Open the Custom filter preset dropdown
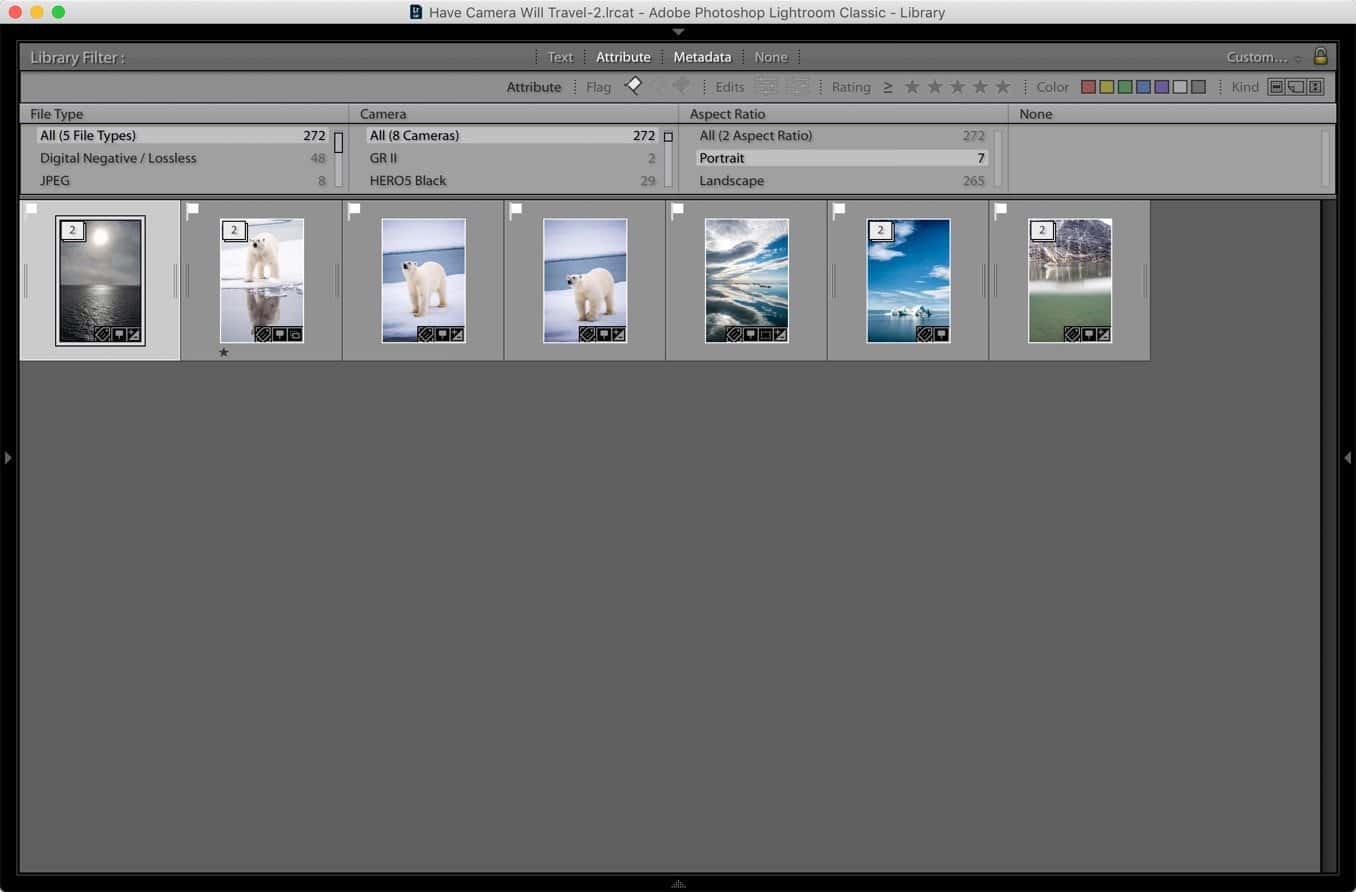 (x=1264, y=57)
